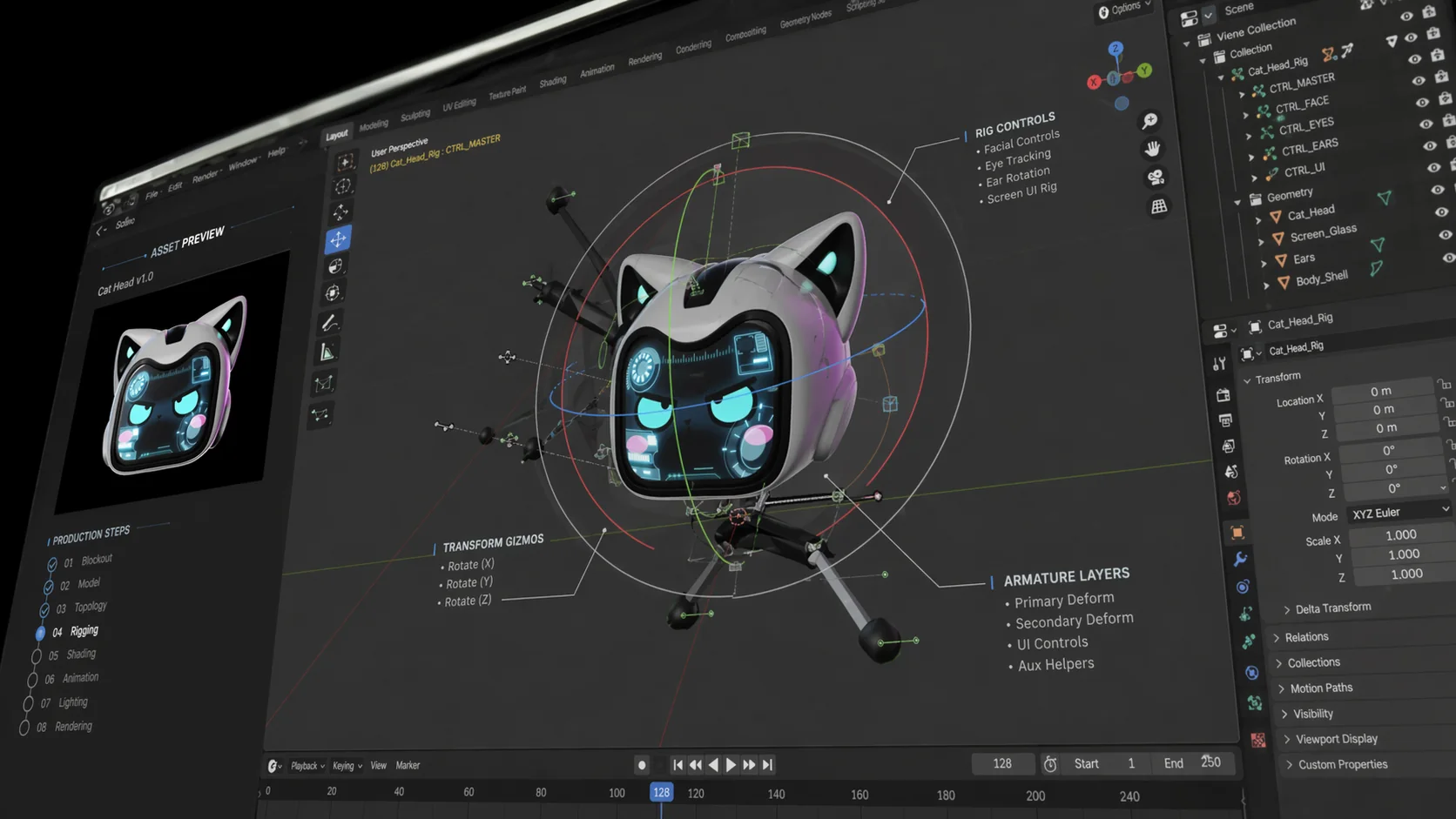Open the Object Constraints tab icon
This screenshot has width=1456, height=819.
[1251, 672]
